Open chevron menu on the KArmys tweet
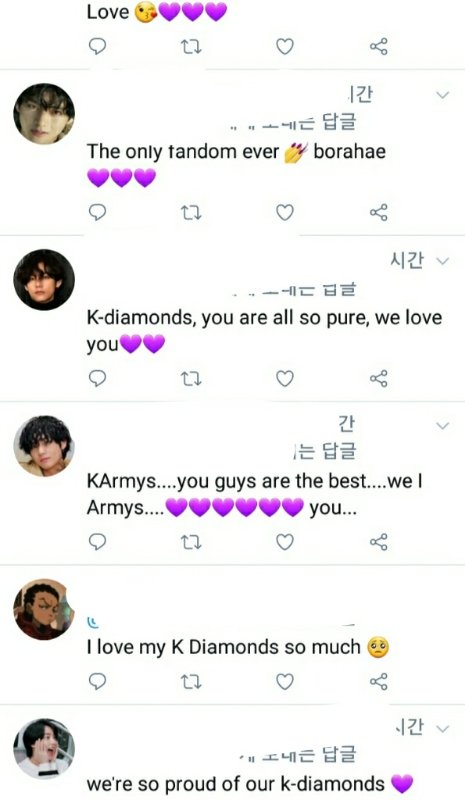465x800 pixels. pyautogui.click(x=443, y=426)
